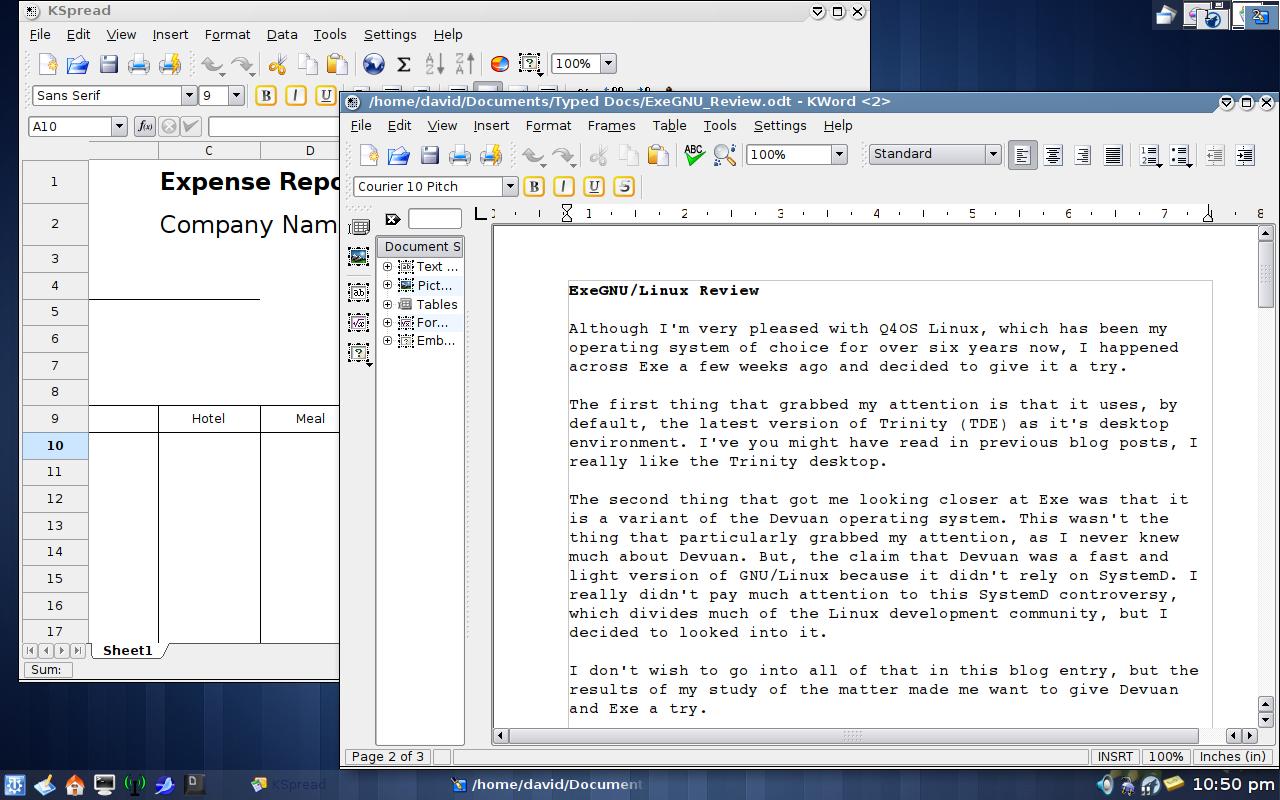This screenshot has width=1280, height=800.
Task: Expand the Pictures node in Document Structure
Action: [387, 285]
